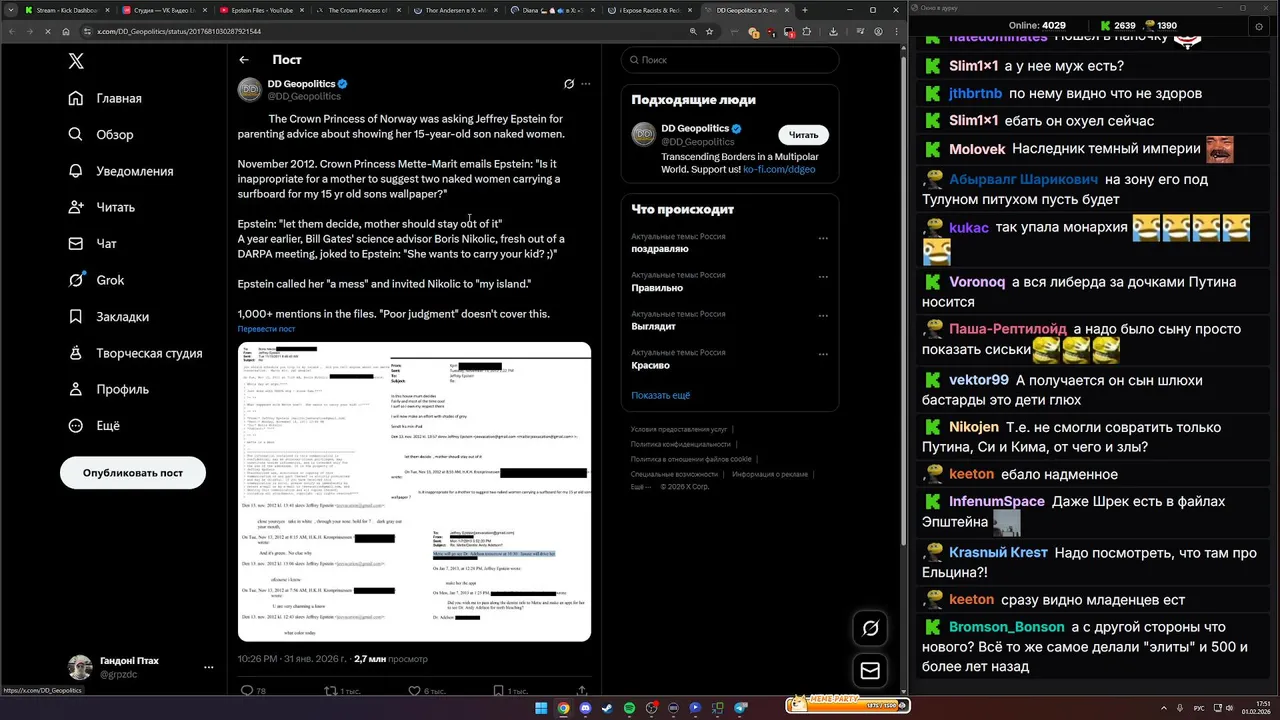Open a new browser tab with plus
1280x720 pixels.
[x=805, y=10]
